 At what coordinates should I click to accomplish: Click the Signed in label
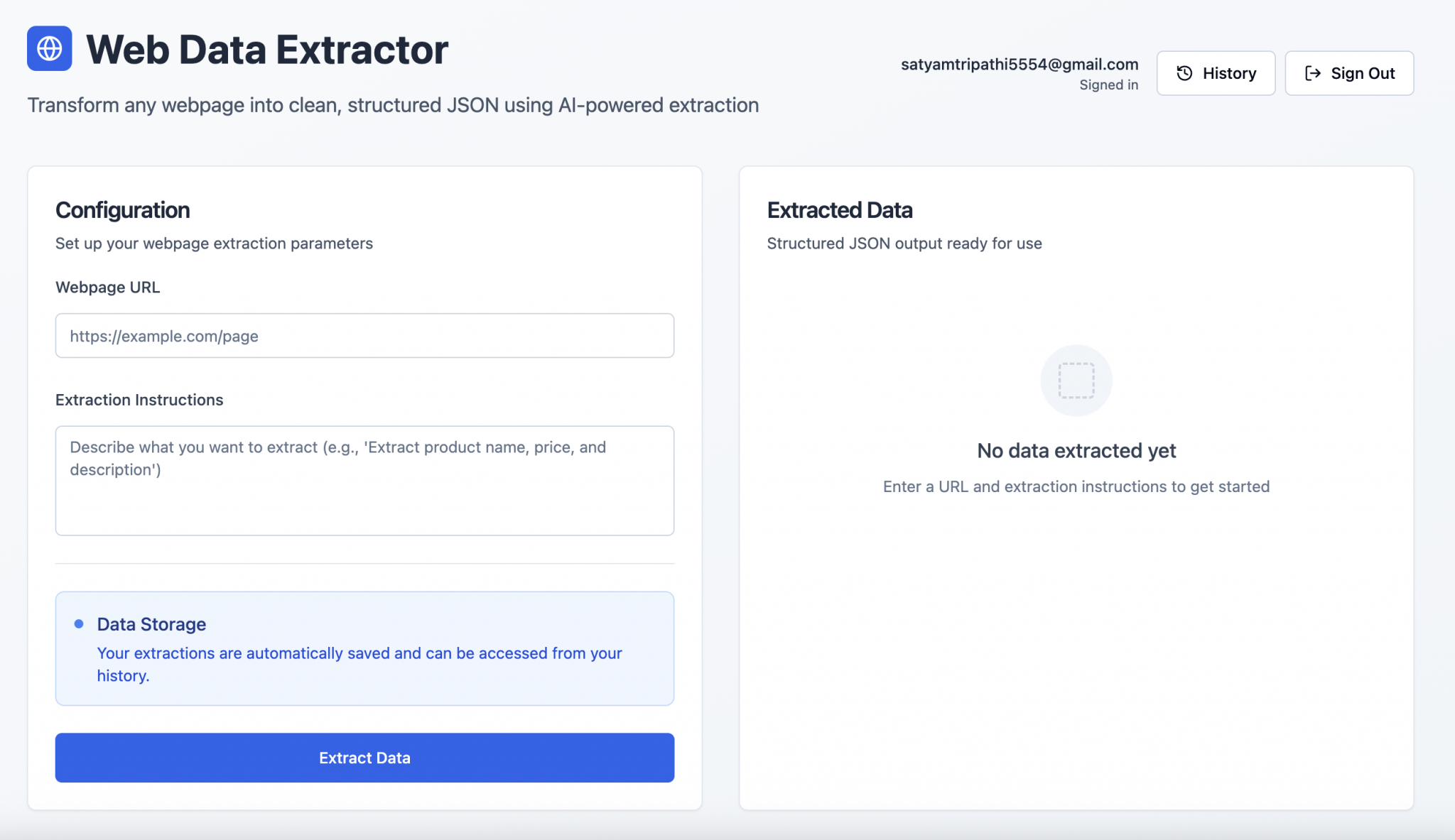pyautogui.click(x=1108, y=84)
